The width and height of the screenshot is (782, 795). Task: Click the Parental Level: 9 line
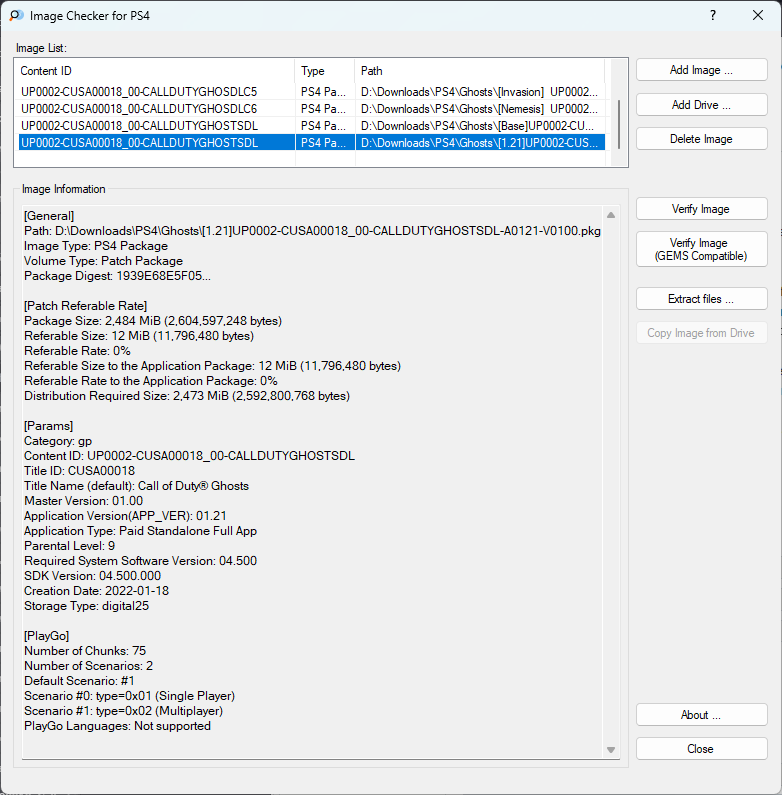tap(69, 546)
